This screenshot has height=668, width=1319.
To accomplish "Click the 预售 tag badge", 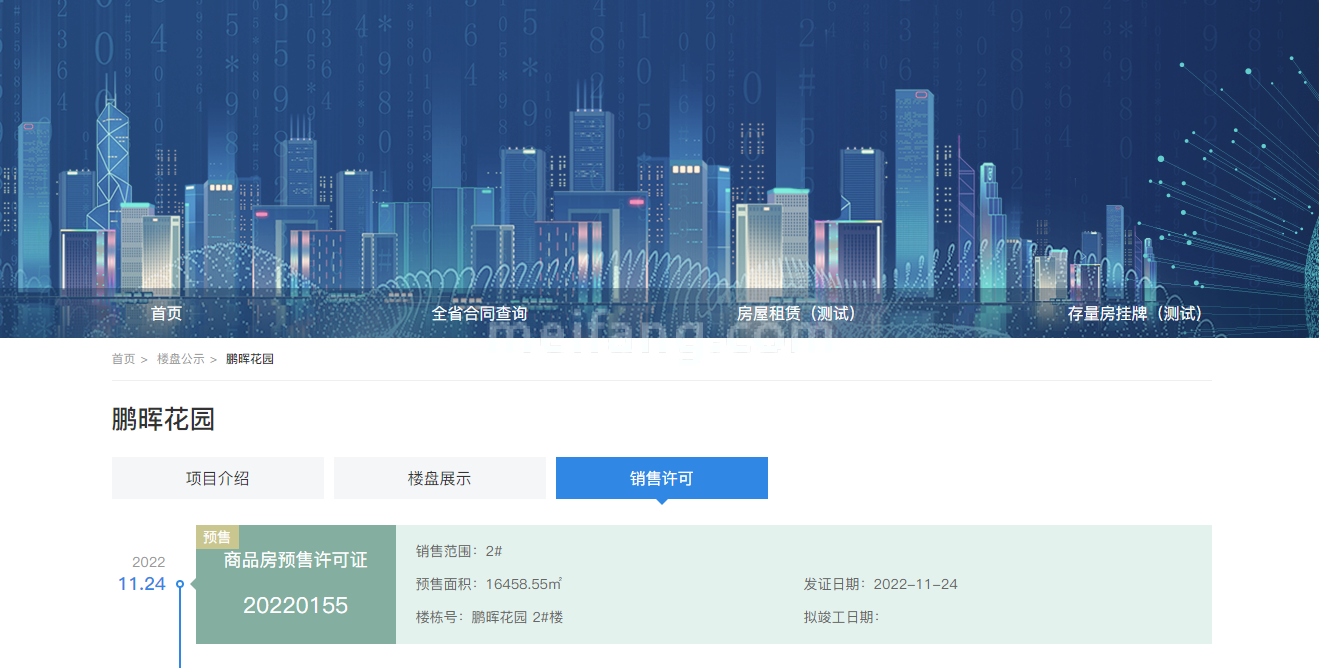I will [x=217, y=537].
